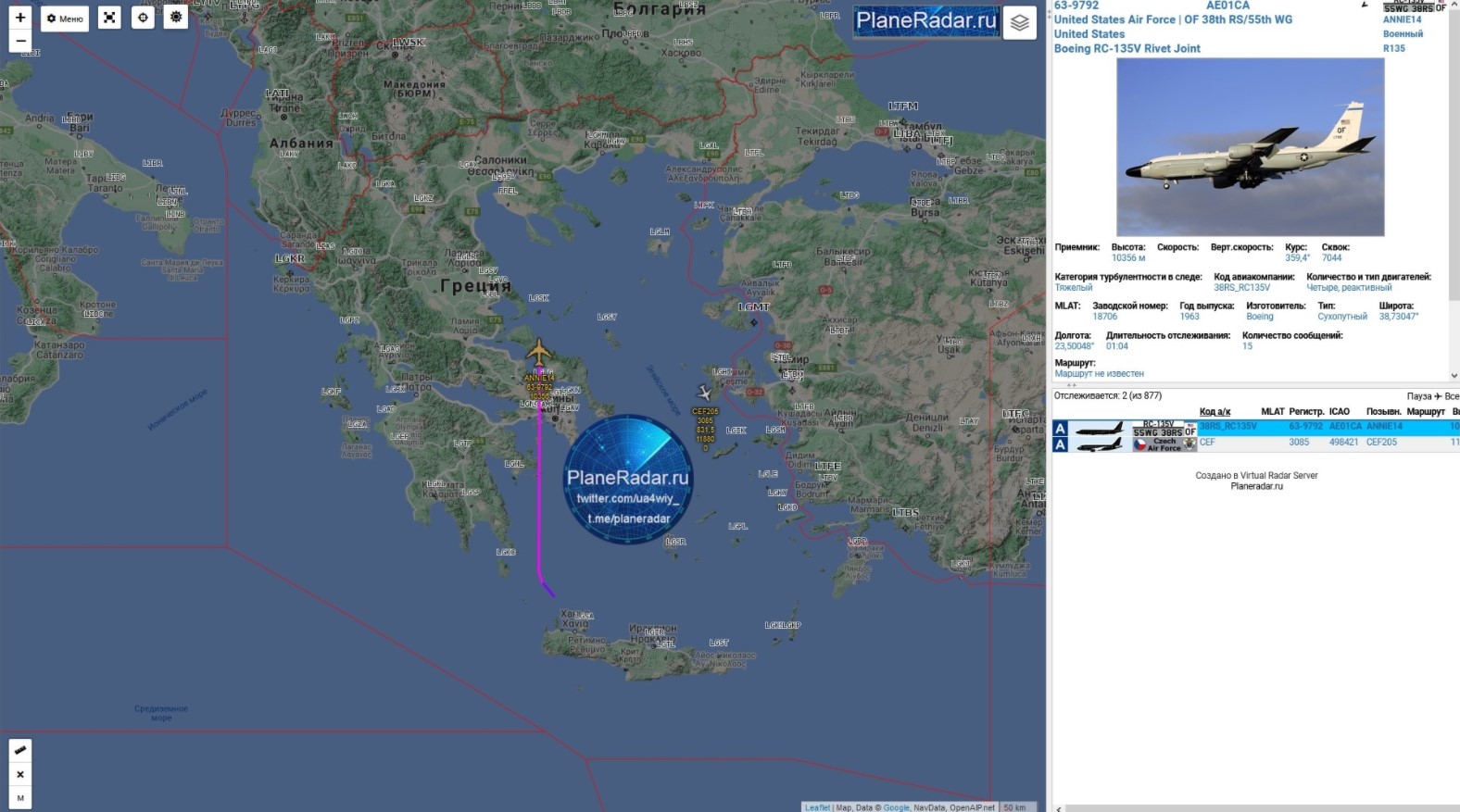Center map on current location
Screen dimensions: 1460x812
click(143, 18)
